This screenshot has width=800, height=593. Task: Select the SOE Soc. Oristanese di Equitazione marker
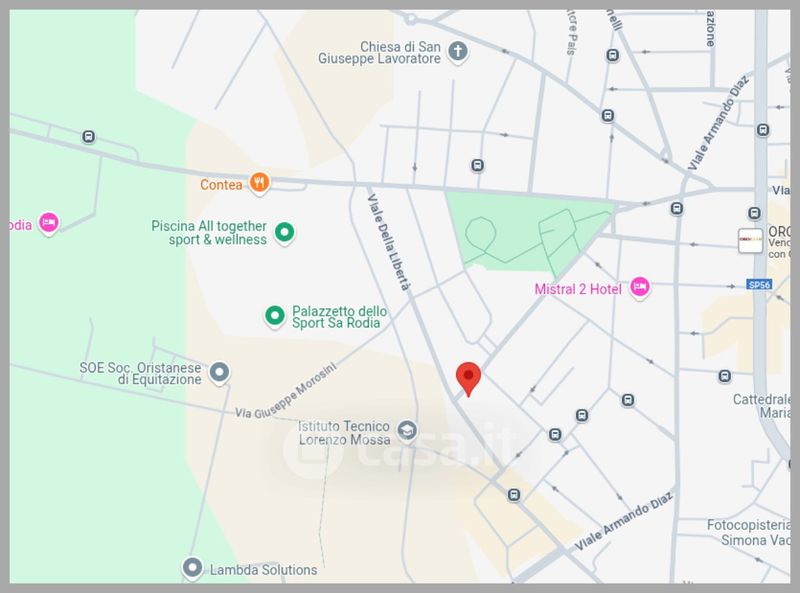[220, 372]
